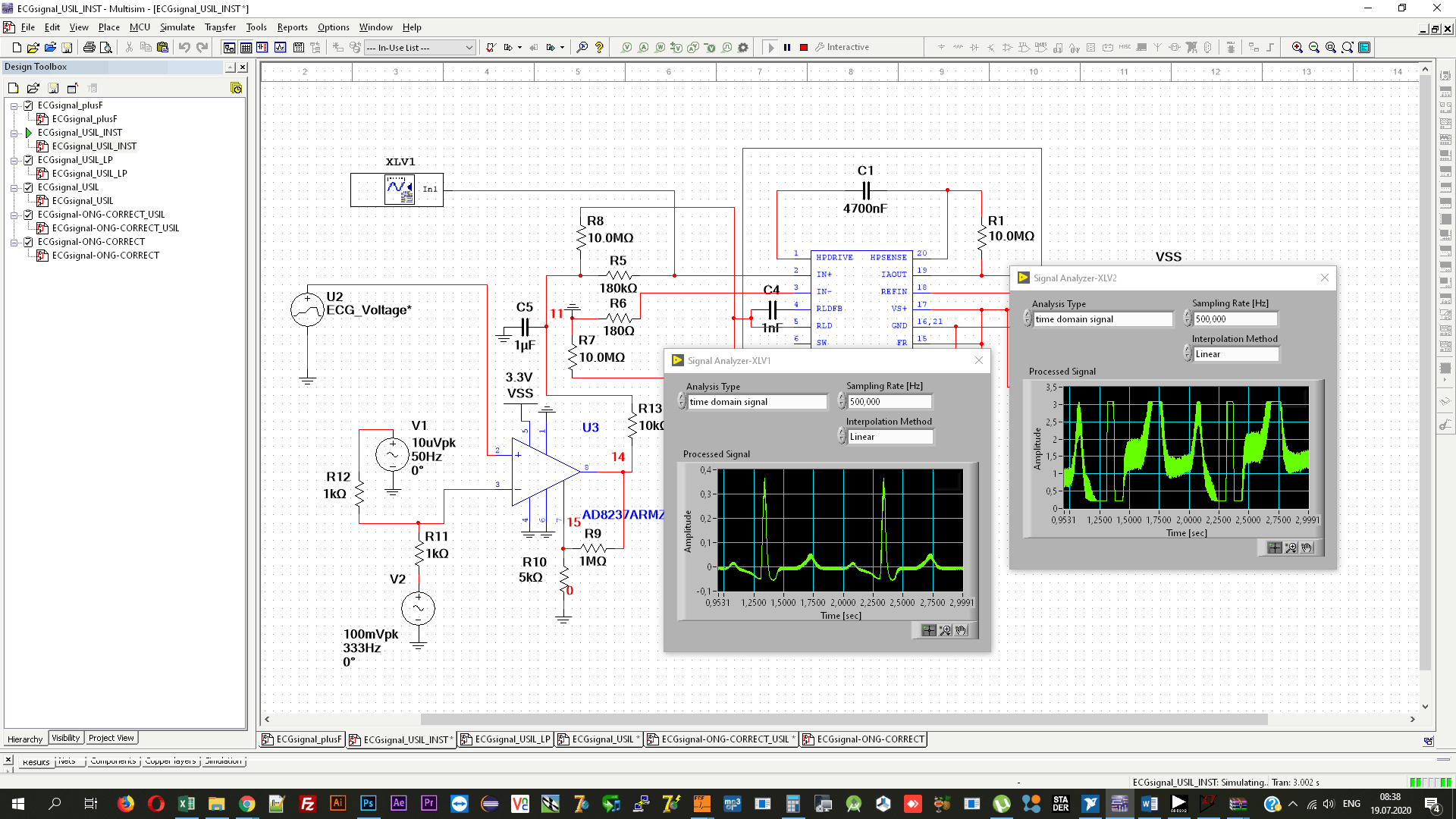Viewport: 1456px width, 819px height.
Task: Click the Save icon in the main toolbar
Action: coord(67,47)
